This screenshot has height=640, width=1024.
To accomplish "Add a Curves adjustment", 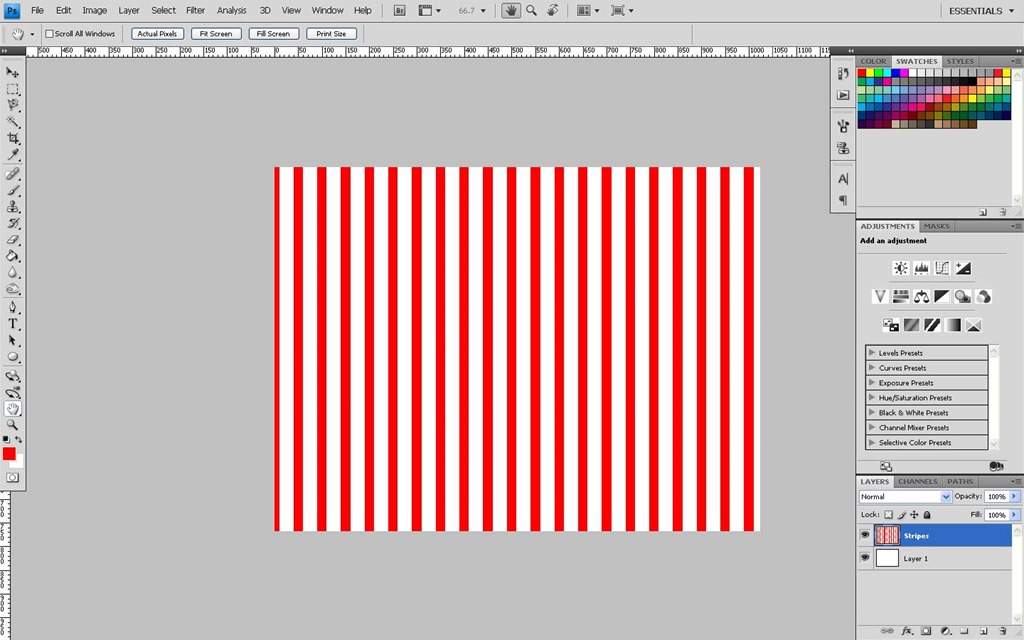I will tap(942, 268).
